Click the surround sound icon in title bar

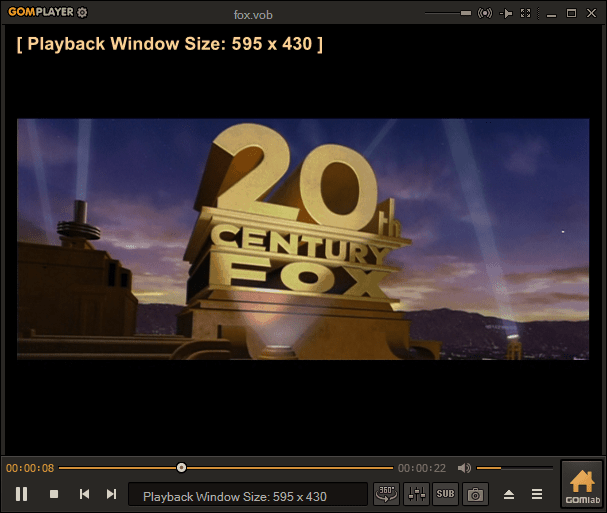(485, 13)
